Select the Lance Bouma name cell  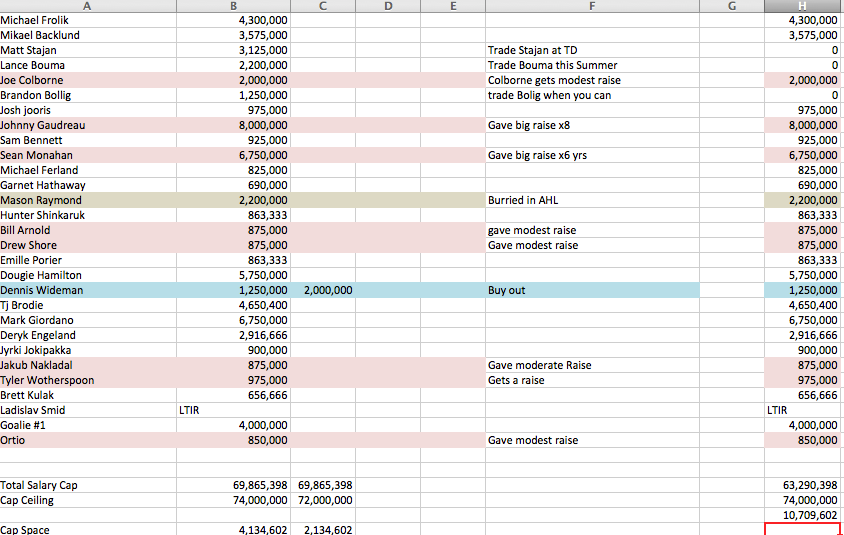tap(88, 66)
